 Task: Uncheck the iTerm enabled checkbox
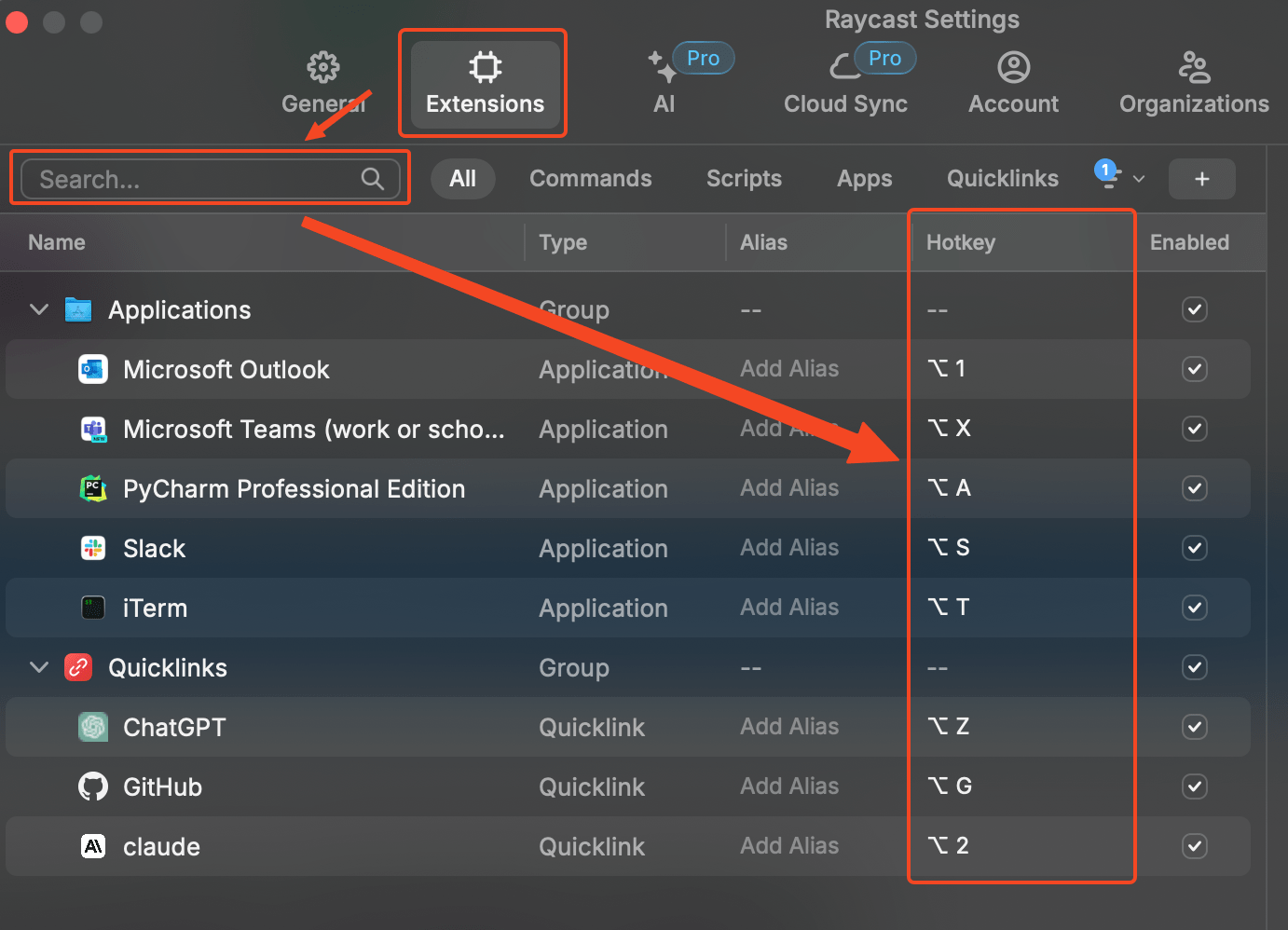tap(1195, 608)
